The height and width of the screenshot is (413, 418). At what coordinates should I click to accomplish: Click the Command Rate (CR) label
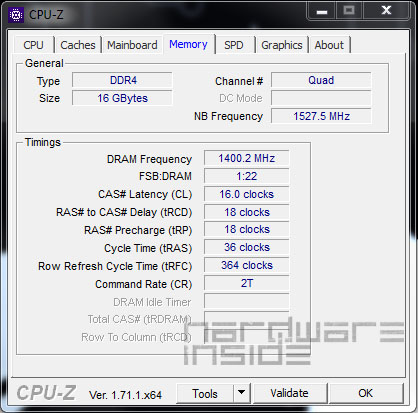[144, 284]
